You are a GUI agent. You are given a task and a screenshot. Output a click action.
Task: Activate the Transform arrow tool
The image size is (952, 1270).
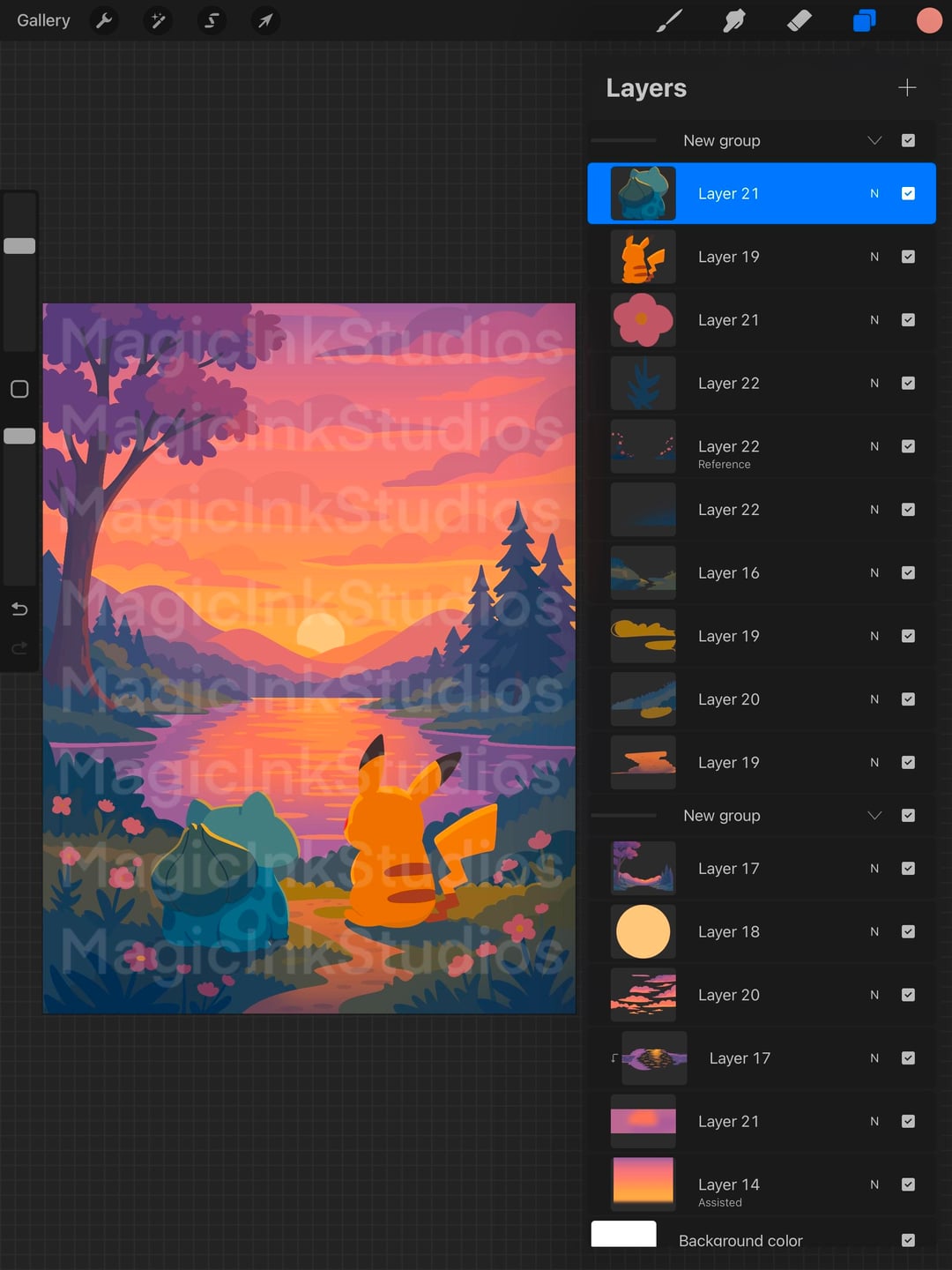(x=265, y=20)
